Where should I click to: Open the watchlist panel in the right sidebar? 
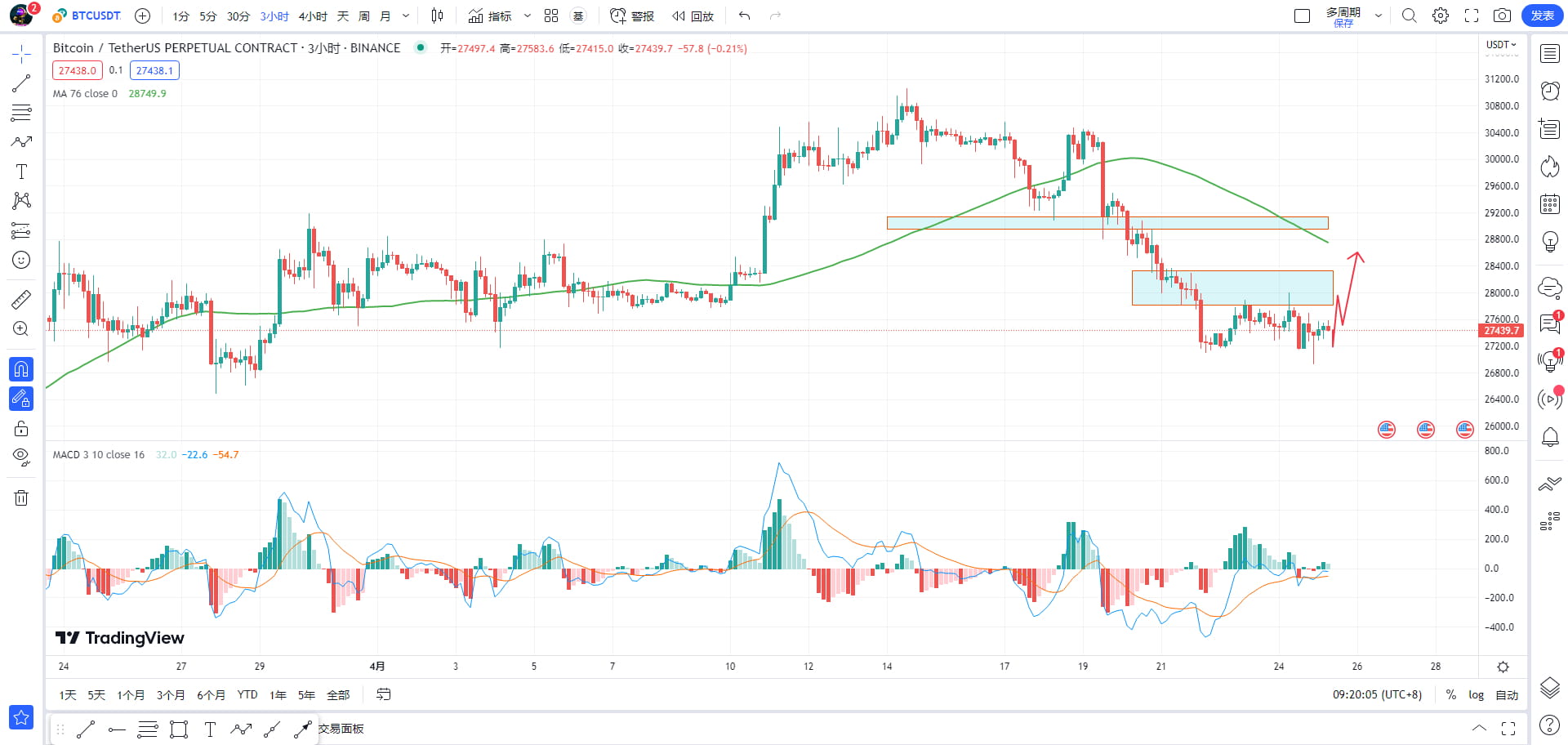coord(1549,54)
